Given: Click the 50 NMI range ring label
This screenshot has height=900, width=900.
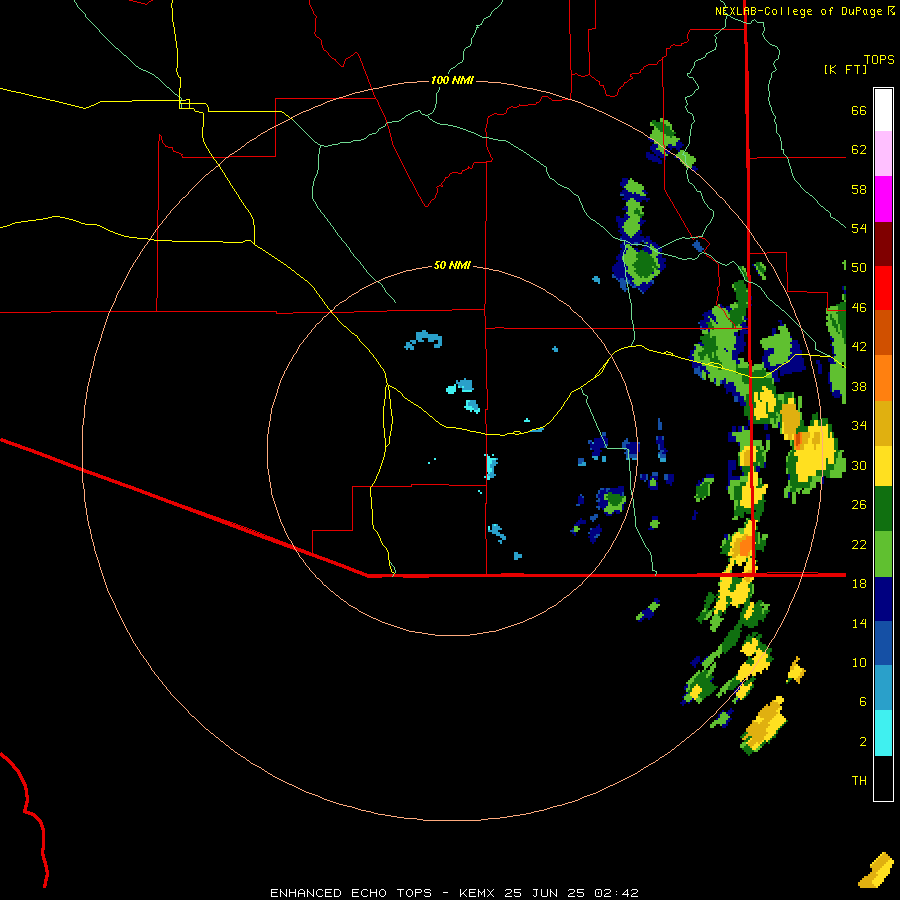Looking at the screenshot, I should click(452, 265).
